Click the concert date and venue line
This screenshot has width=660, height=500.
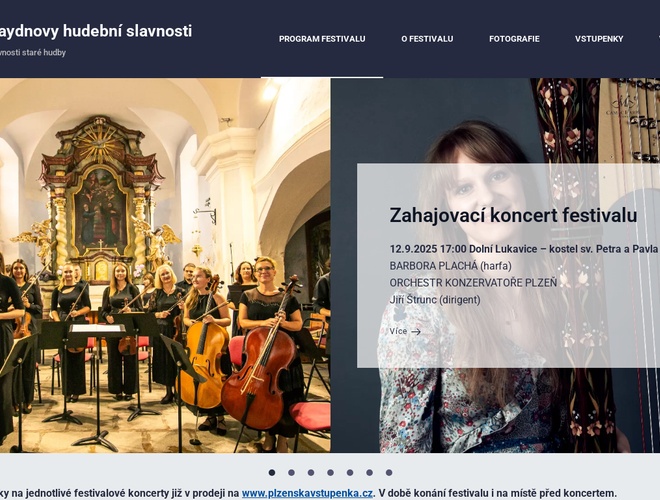[x=524, y=249]
